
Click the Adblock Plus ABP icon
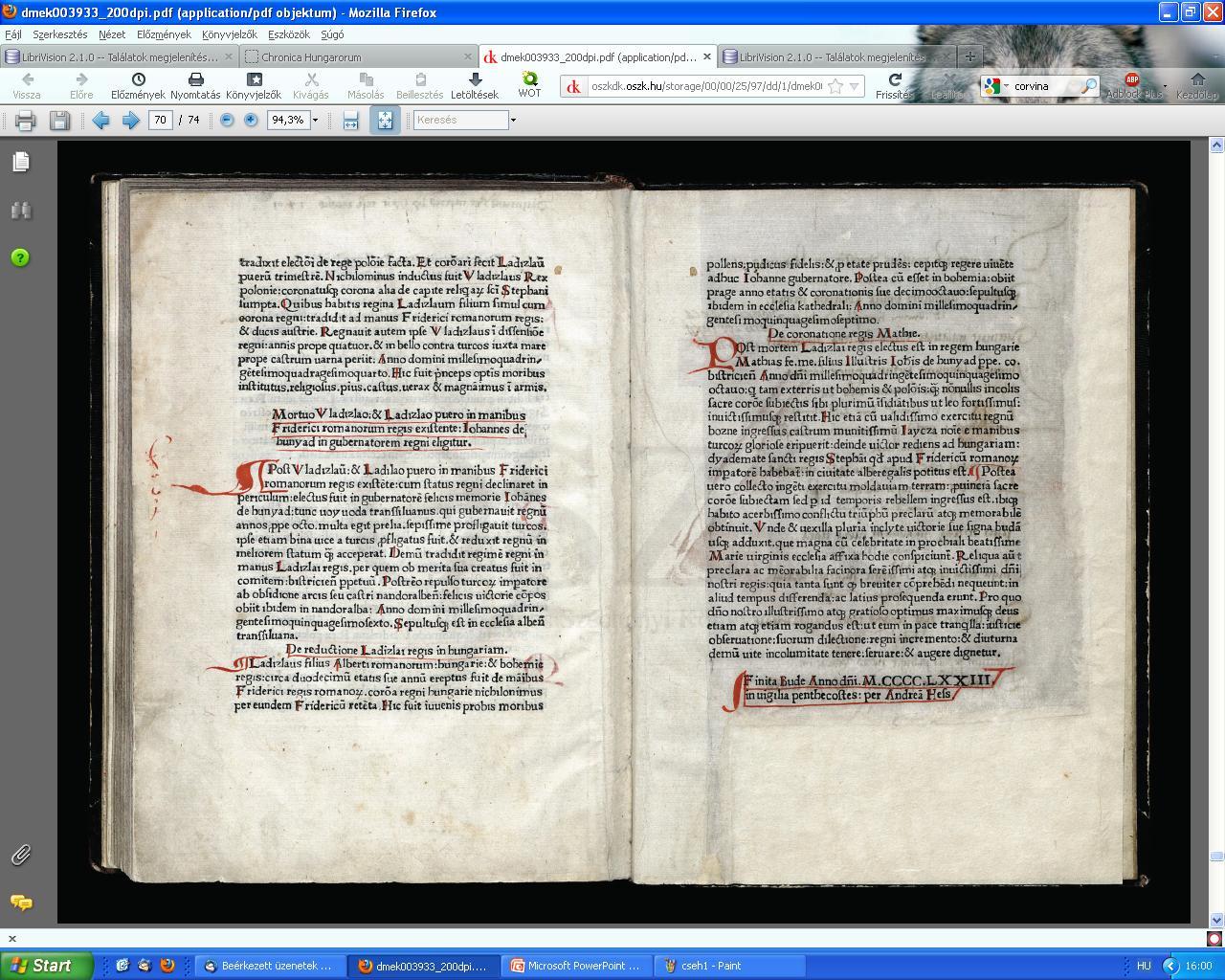(x=1131, y=80)
